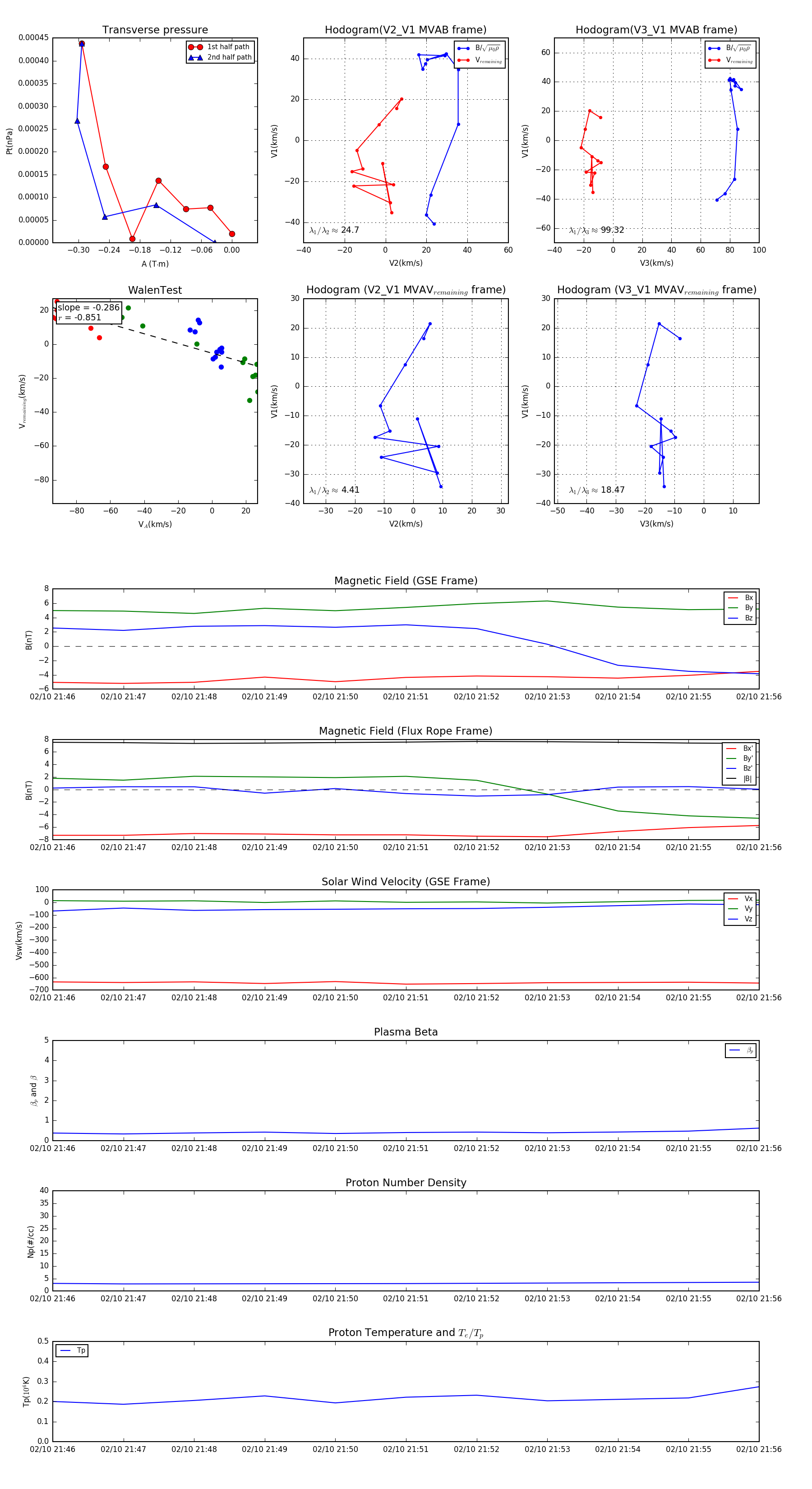Click the 'r = -0.851' annotation
The height and width of the screenshot is (1489, 812).
point(80,317)
